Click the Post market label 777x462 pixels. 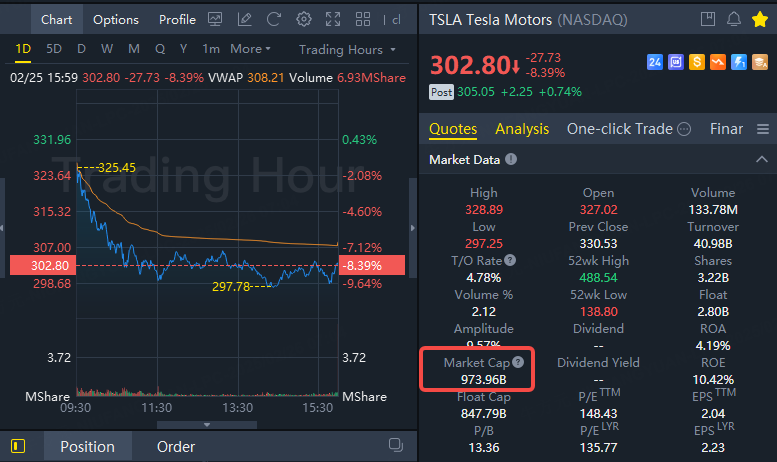441,92
